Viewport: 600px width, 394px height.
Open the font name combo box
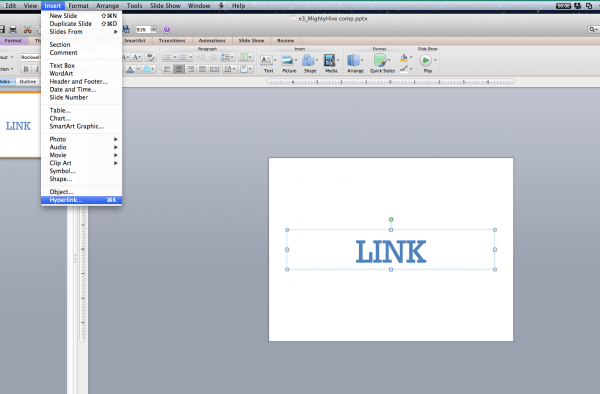31,57
